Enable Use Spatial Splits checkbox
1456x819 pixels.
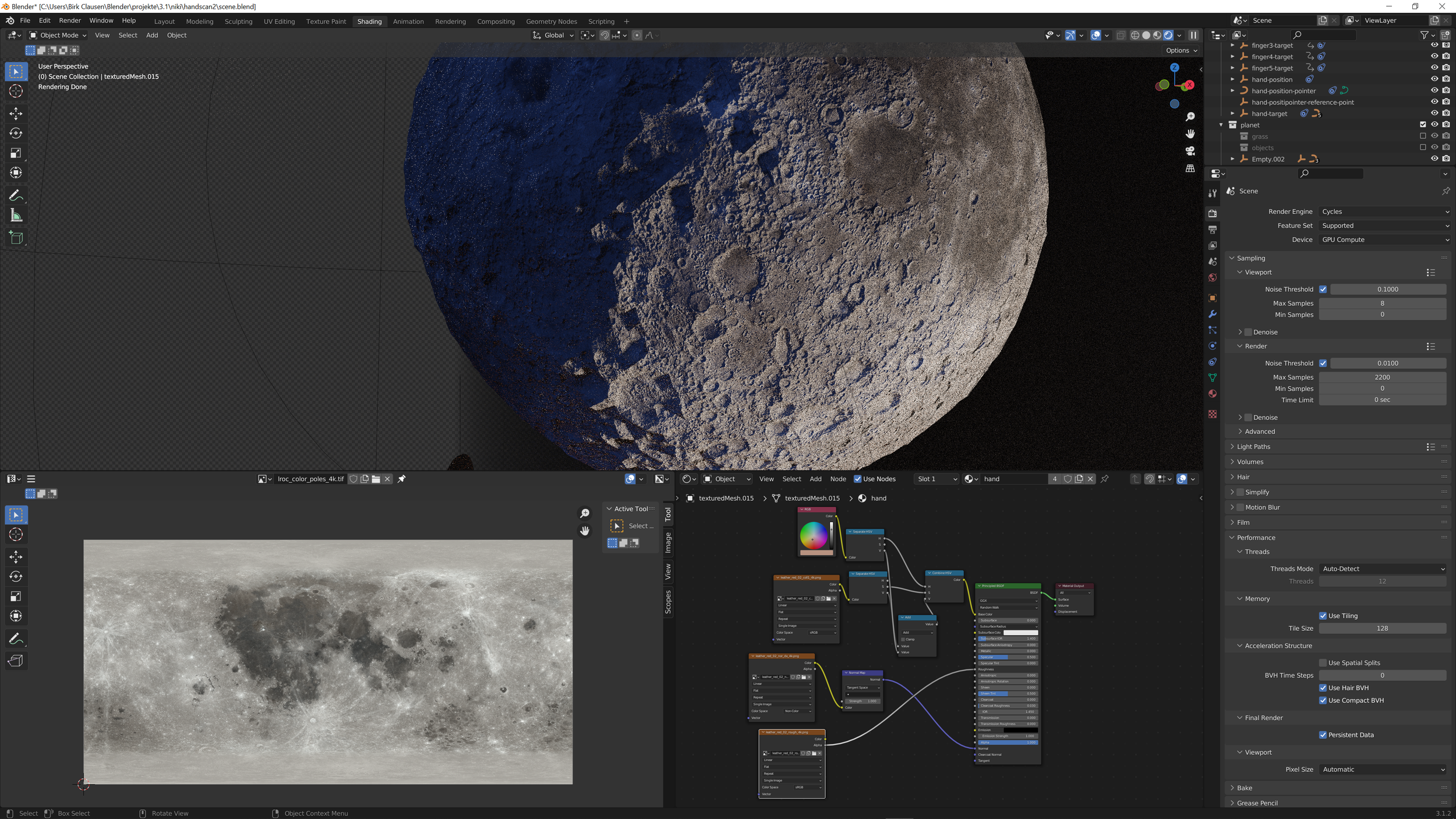1323,663
